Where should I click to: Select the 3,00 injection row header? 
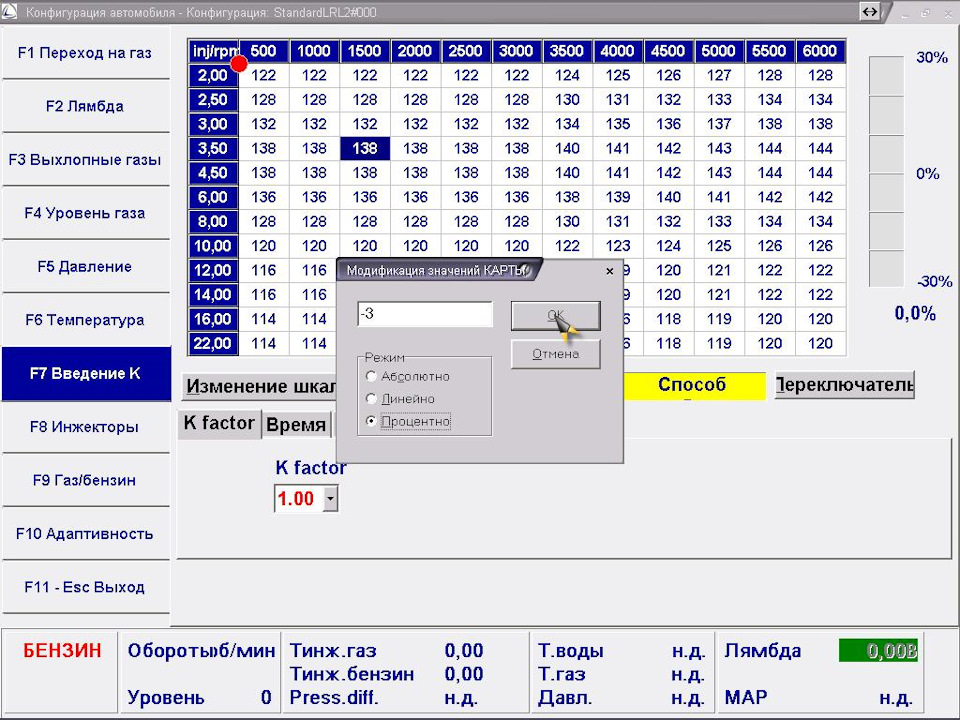coord(213,124)
